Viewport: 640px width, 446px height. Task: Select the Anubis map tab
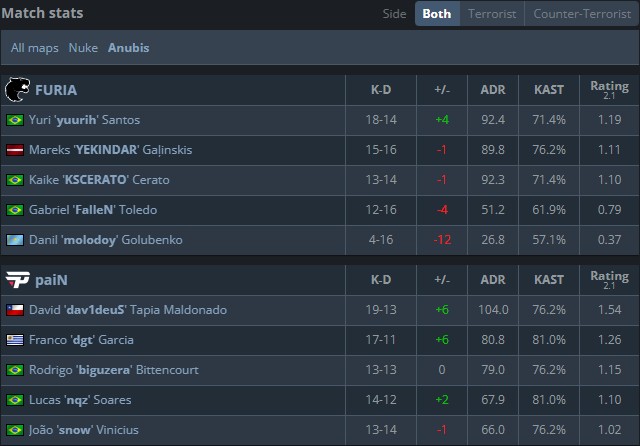click(129, 48)
